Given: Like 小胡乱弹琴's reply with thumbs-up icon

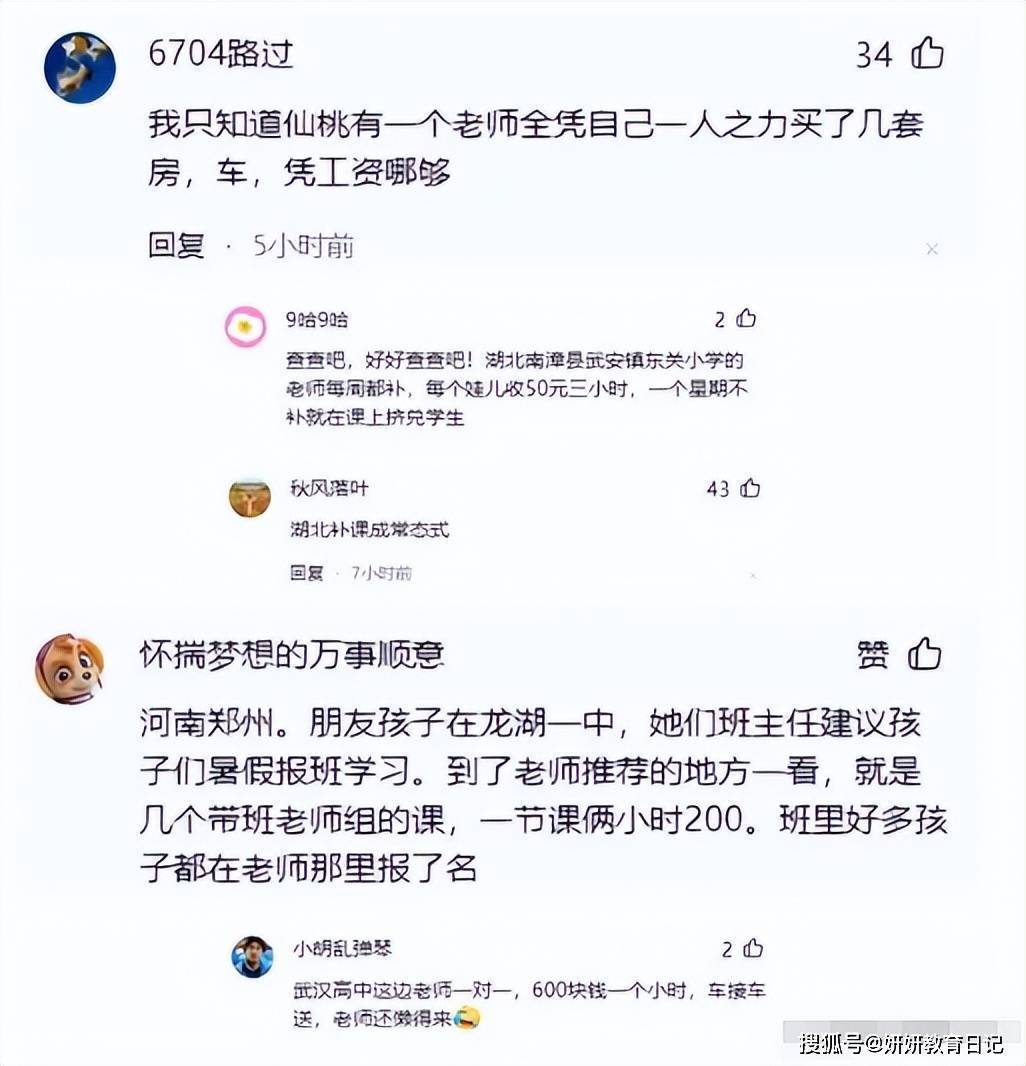Looking at the screenshot, I should point(753,948).
